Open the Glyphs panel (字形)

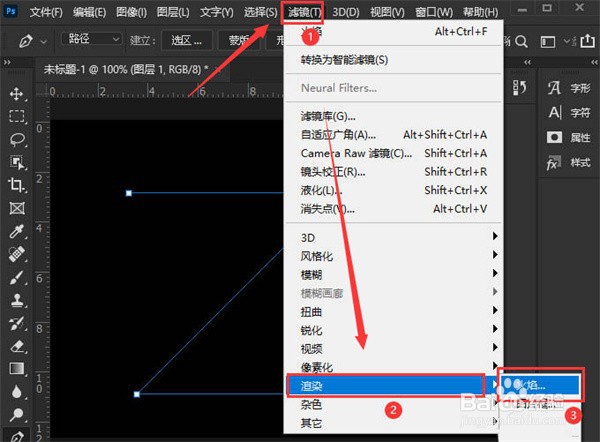pyautogui.click(x=569, y=88)
